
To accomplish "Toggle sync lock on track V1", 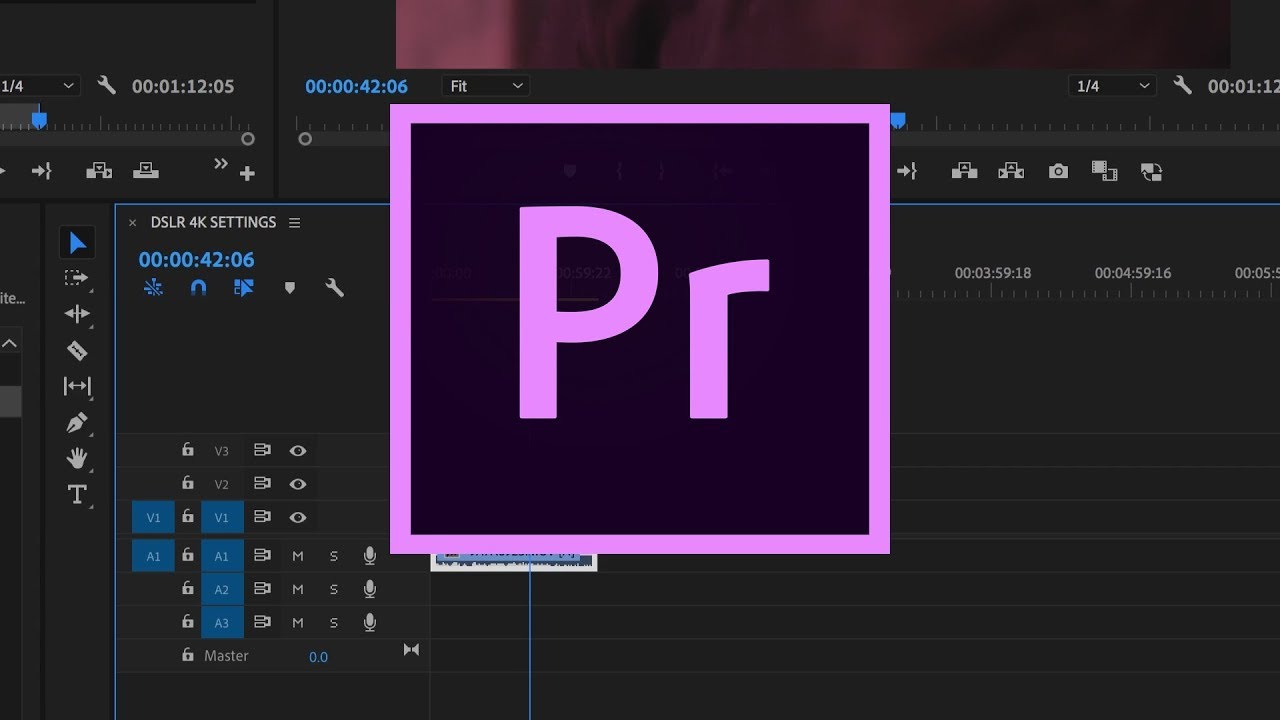I will (x=262, y=517).
